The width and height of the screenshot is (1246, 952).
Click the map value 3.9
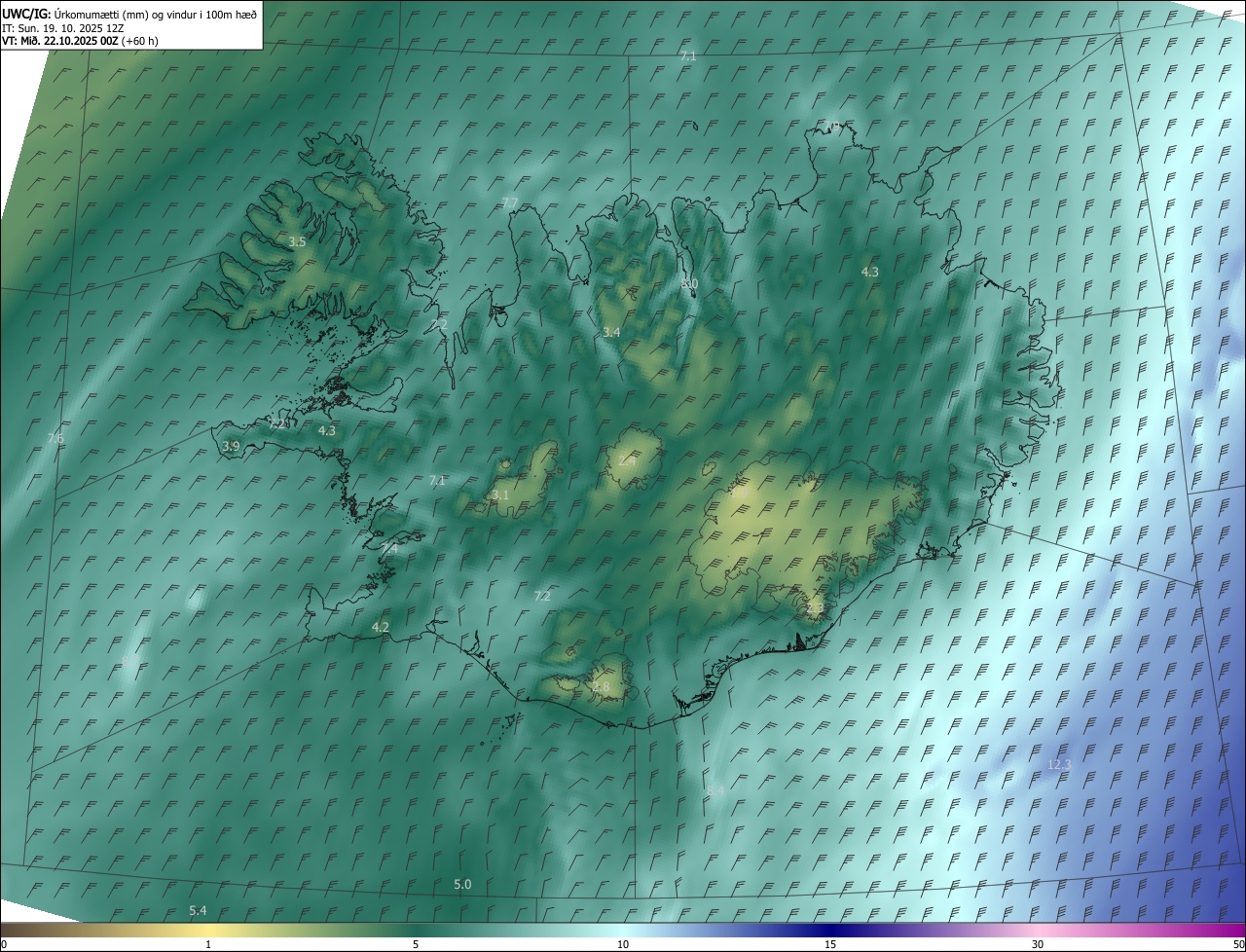[231, 447]
